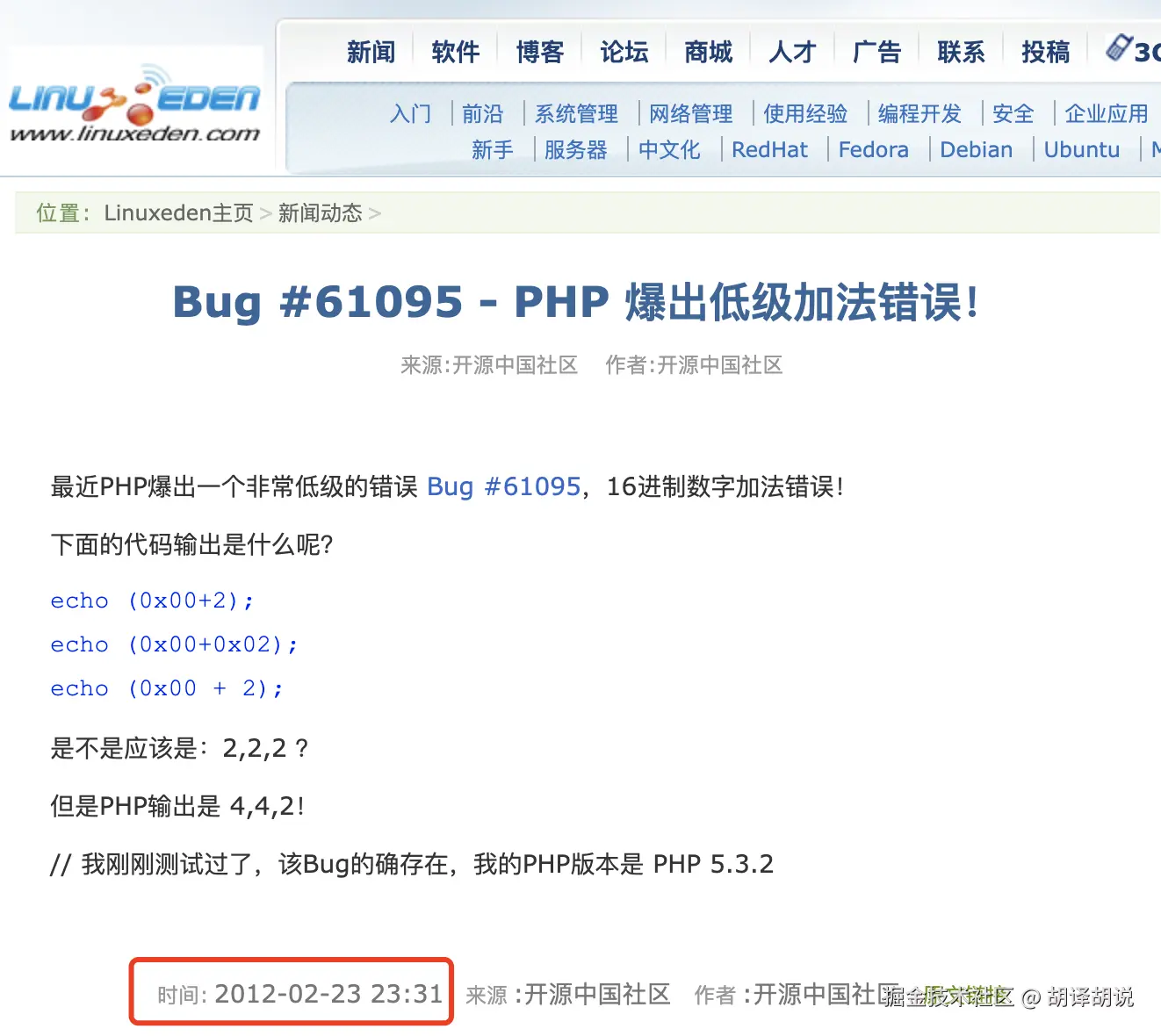
Task: Click the 作者:开源中国社区 text under title
Action: [x=694, y=365]
